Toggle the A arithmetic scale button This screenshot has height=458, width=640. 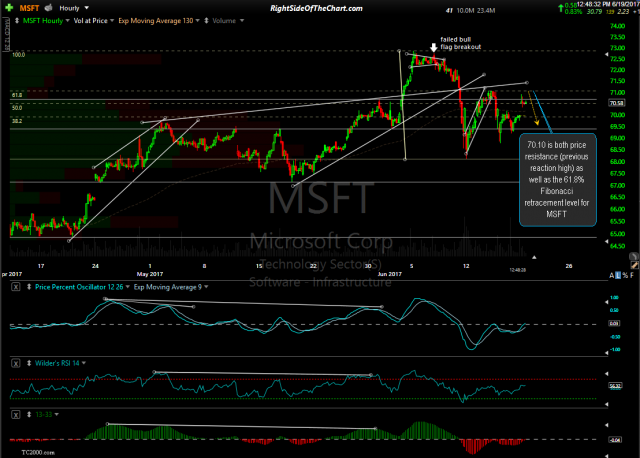(611, 276)
